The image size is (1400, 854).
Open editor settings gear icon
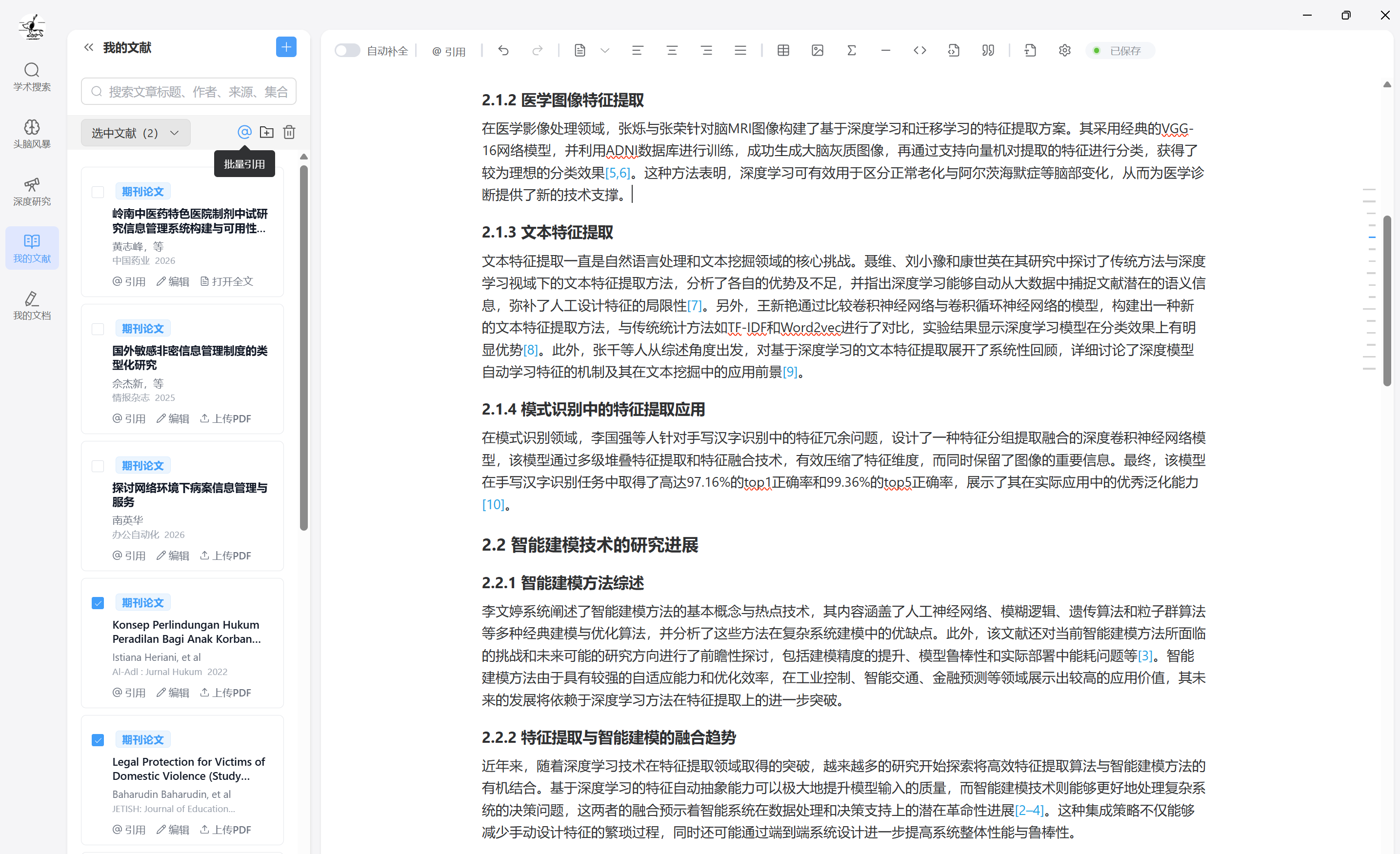(1064, 51)
